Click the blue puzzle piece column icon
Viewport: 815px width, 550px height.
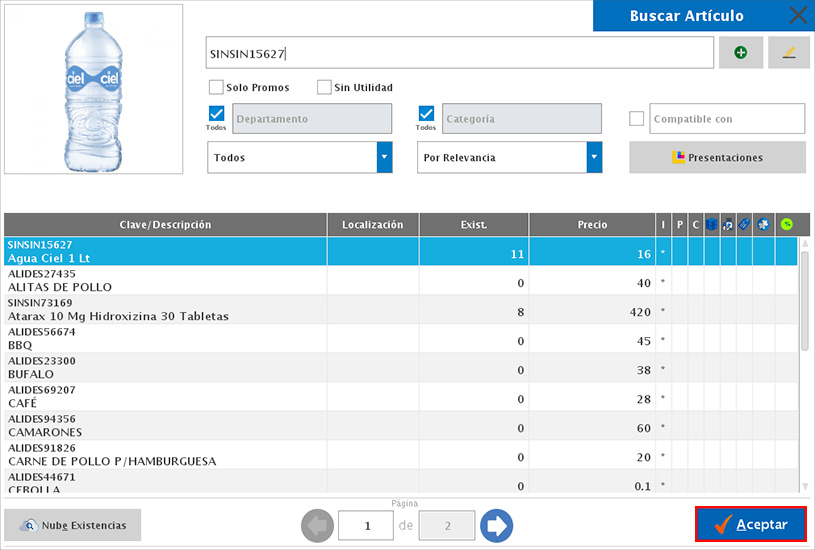point(763,225)
